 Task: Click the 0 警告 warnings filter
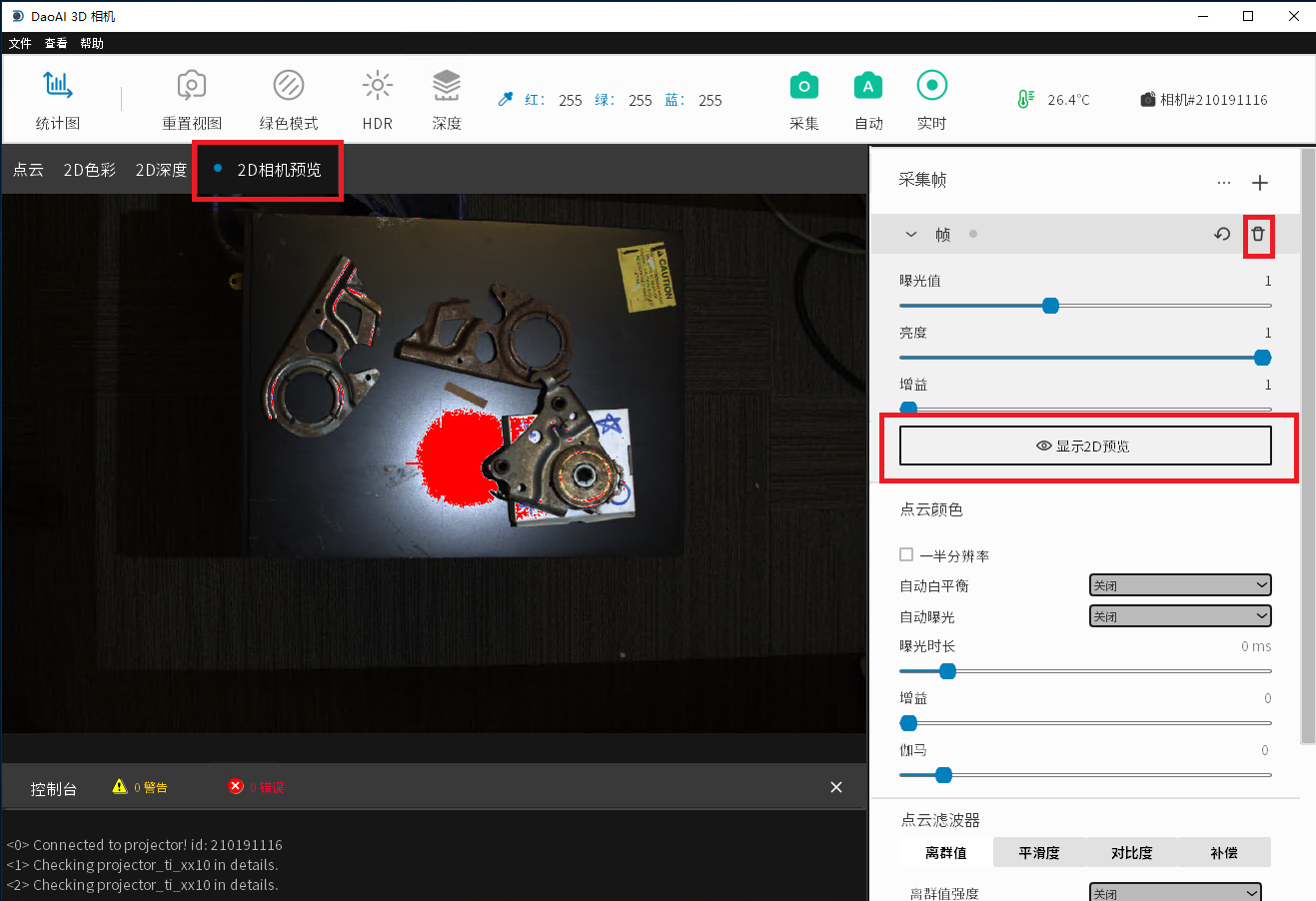[151, 787]
